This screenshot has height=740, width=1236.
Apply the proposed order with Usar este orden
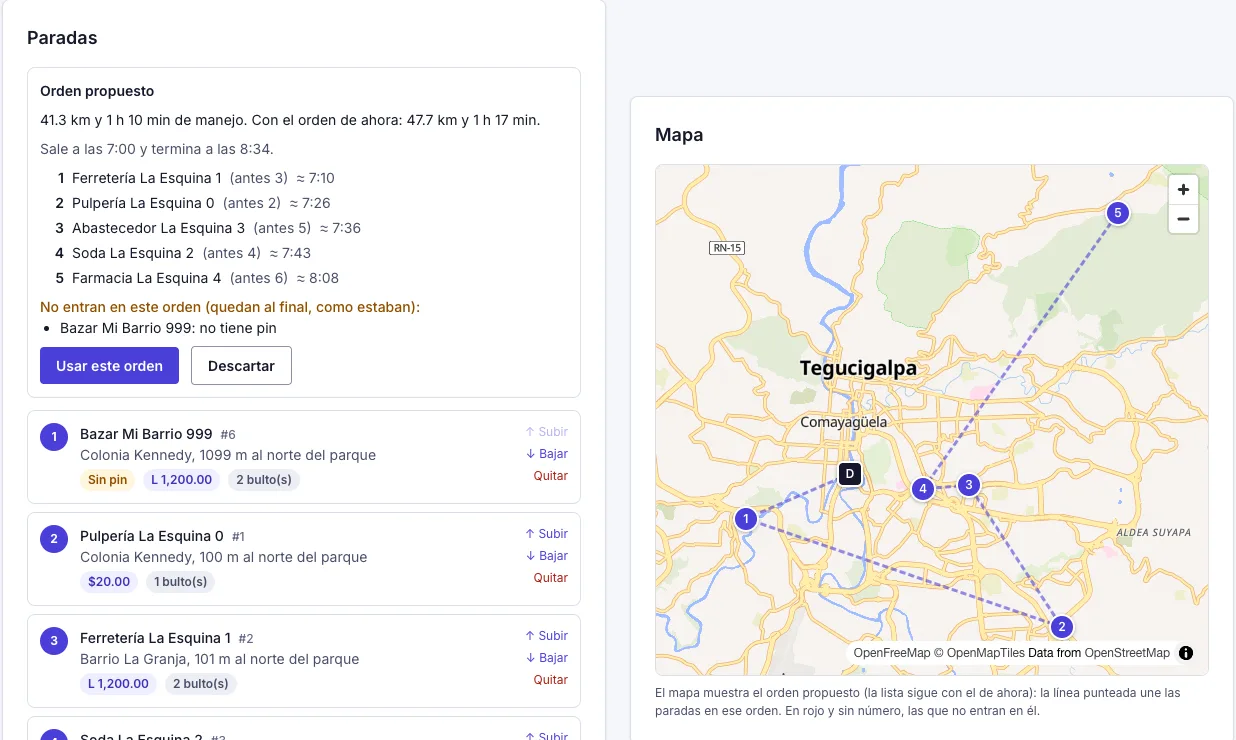(x=109, y=366)
